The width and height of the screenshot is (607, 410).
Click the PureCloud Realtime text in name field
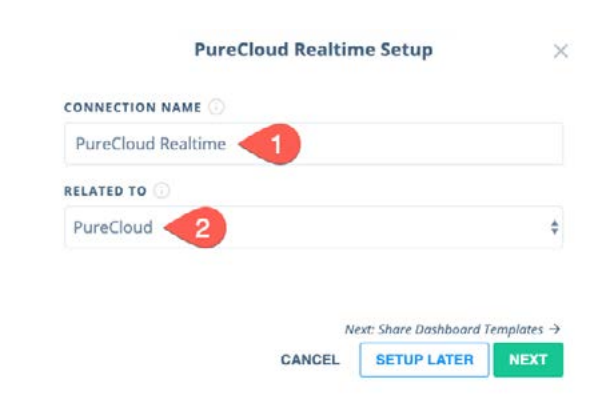click(151, 144)
